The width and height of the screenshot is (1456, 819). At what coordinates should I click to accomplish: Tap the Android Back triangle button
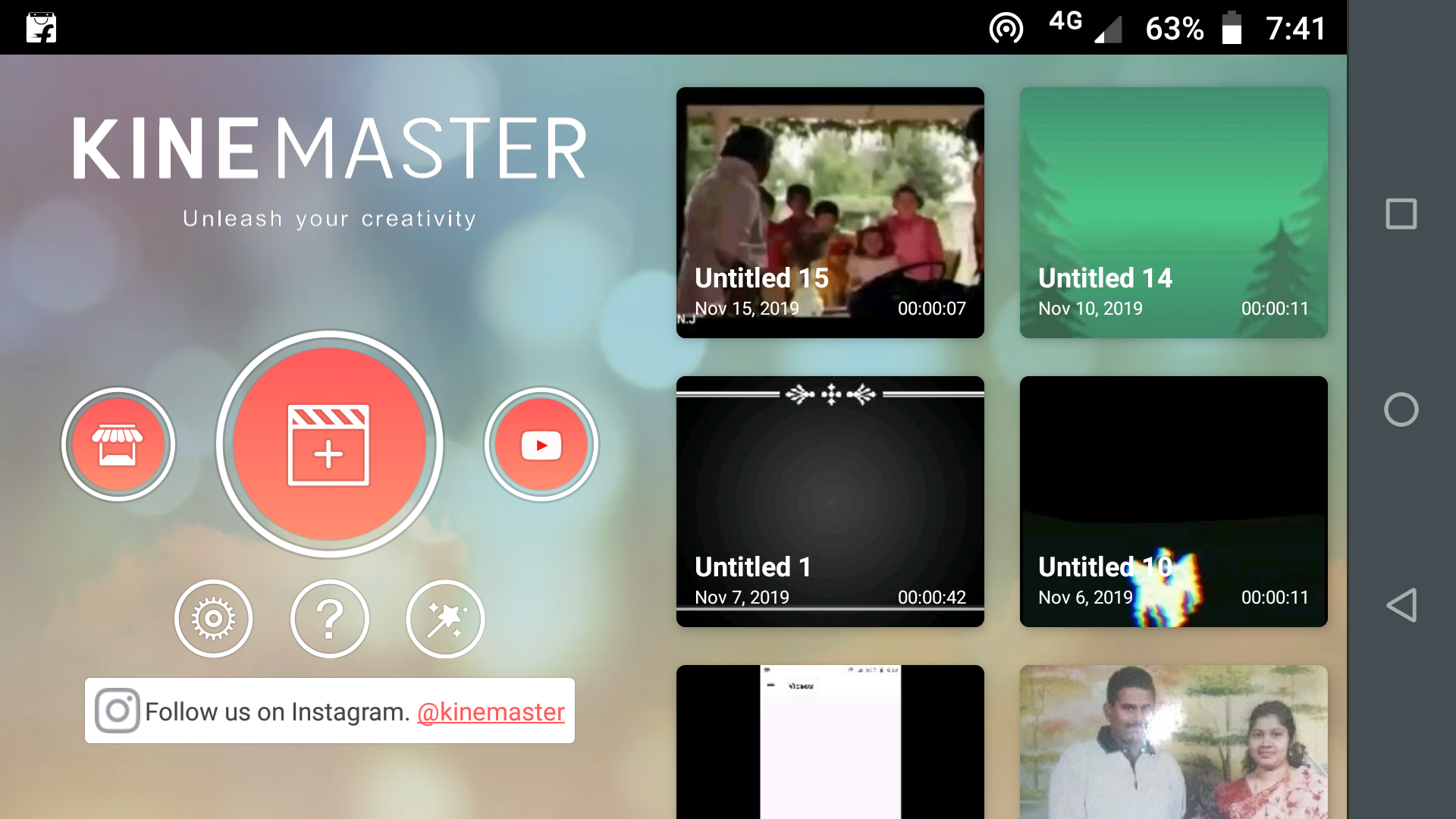(1401, 605)
